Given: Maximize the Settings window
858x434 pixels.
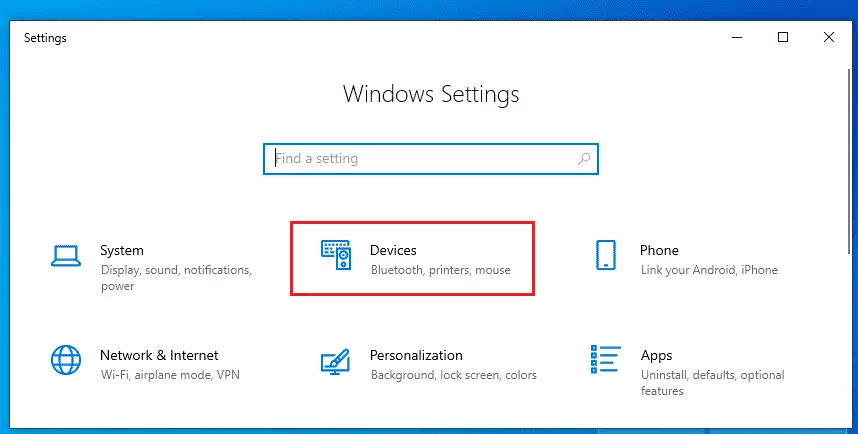Looking at the screenshot, I should (x=783, y=37).
